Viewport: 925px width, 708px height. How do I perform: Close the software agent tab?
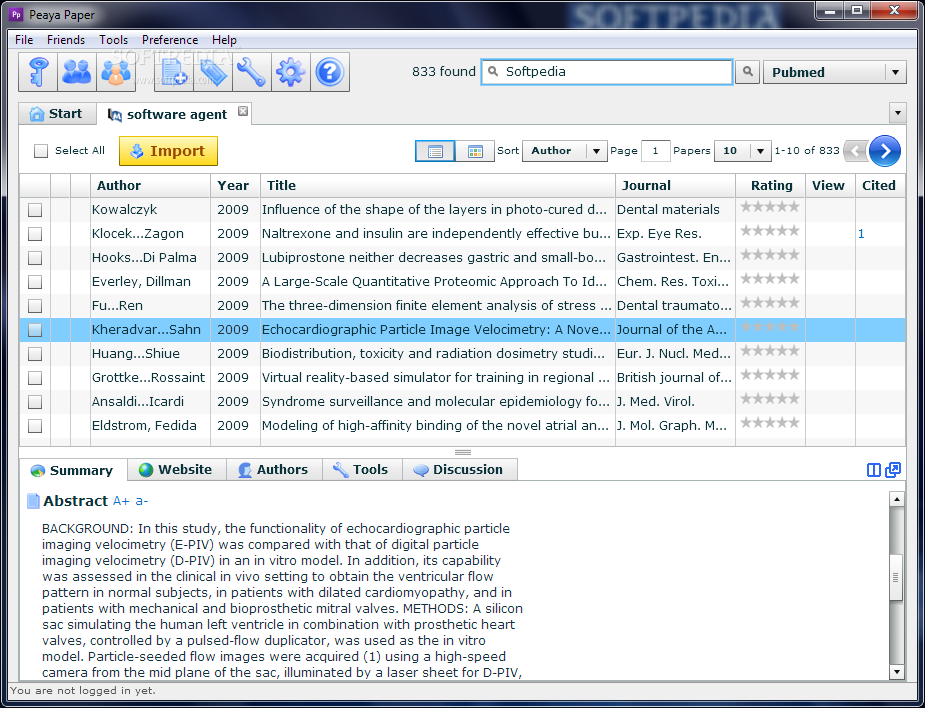pyautogui.click(x=242, y=111)
